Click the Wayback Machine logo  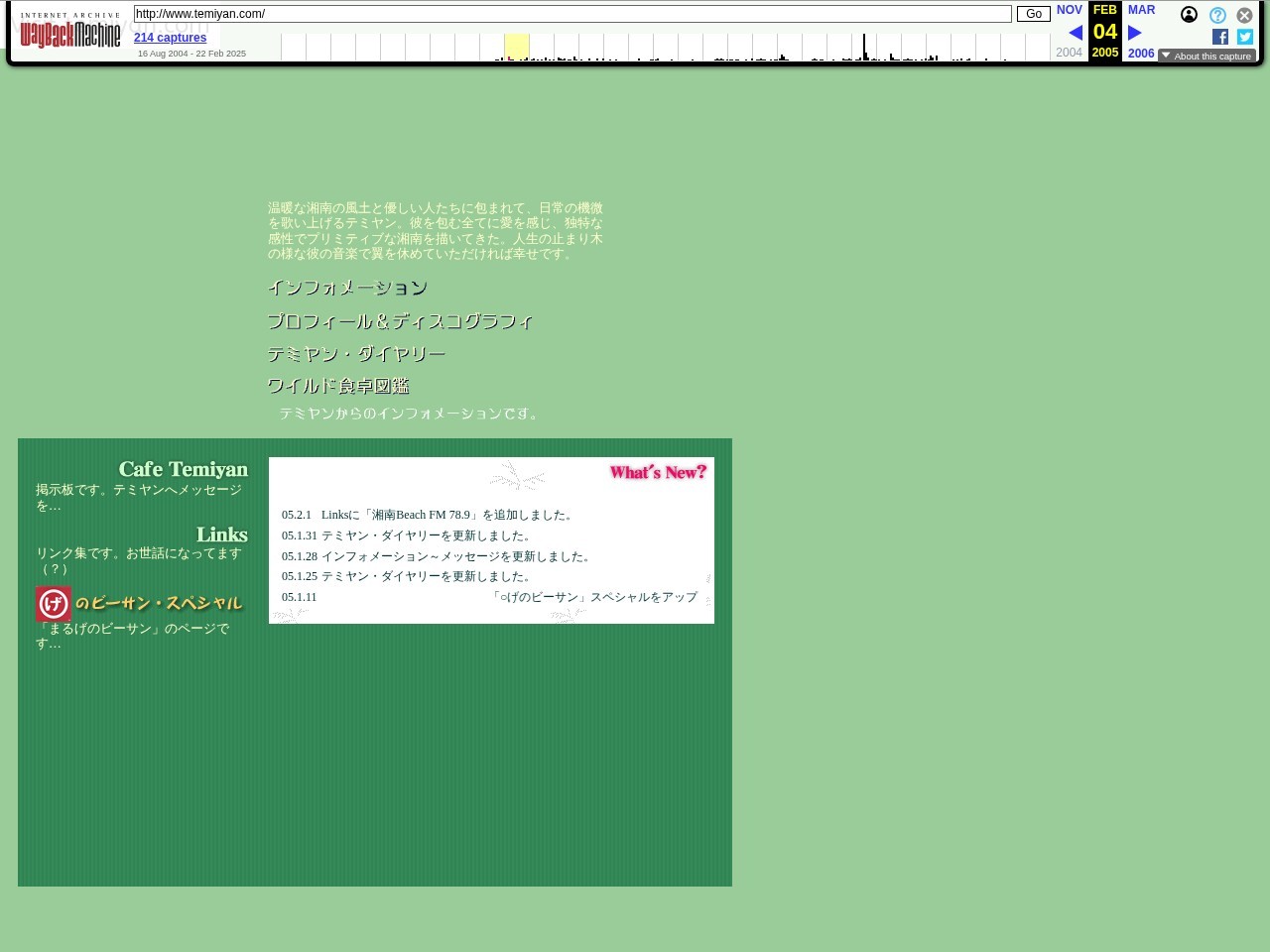pos(70,35)
